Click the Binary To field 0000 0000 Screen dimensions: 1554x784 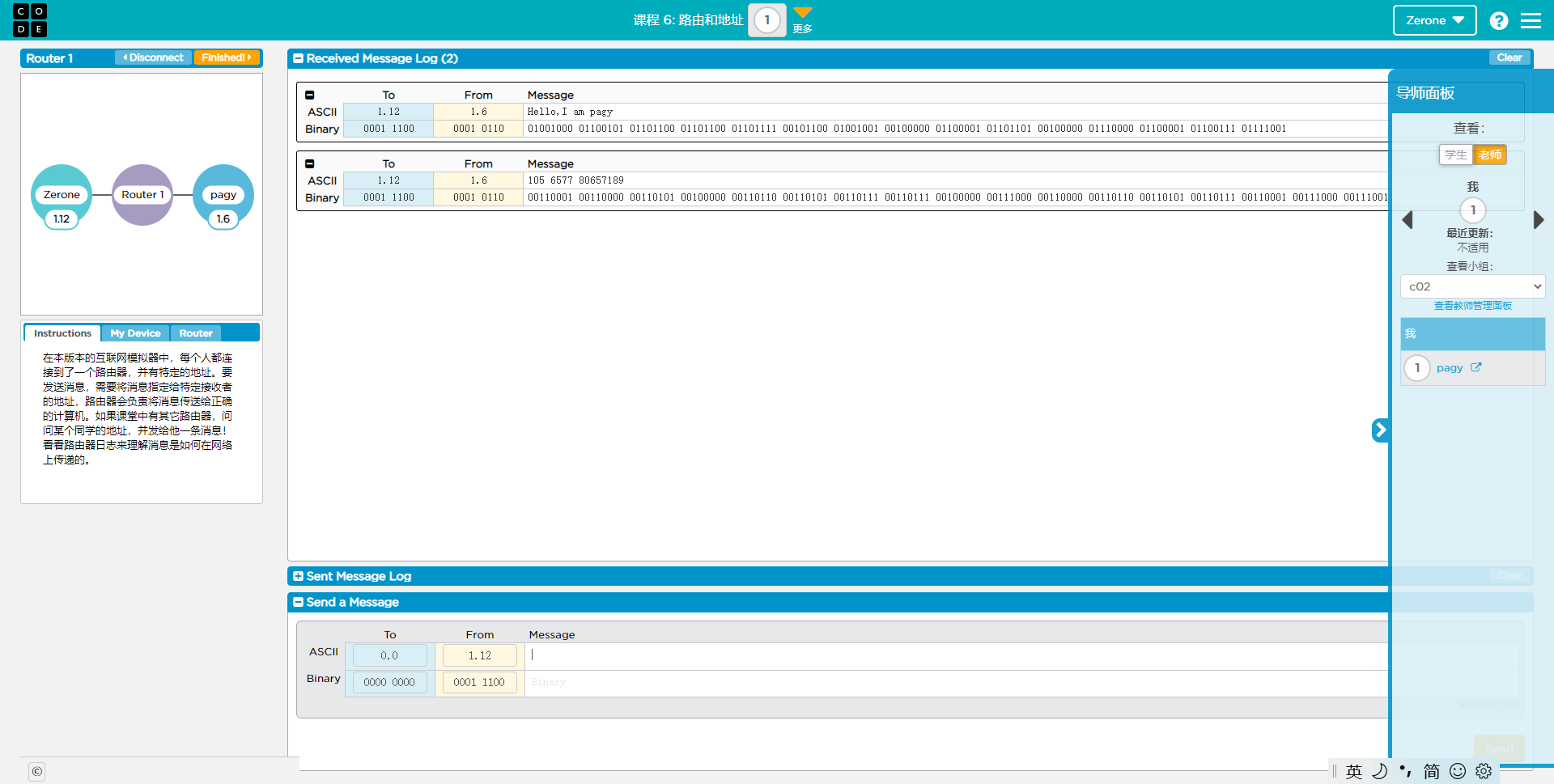(x=389, y=682)
